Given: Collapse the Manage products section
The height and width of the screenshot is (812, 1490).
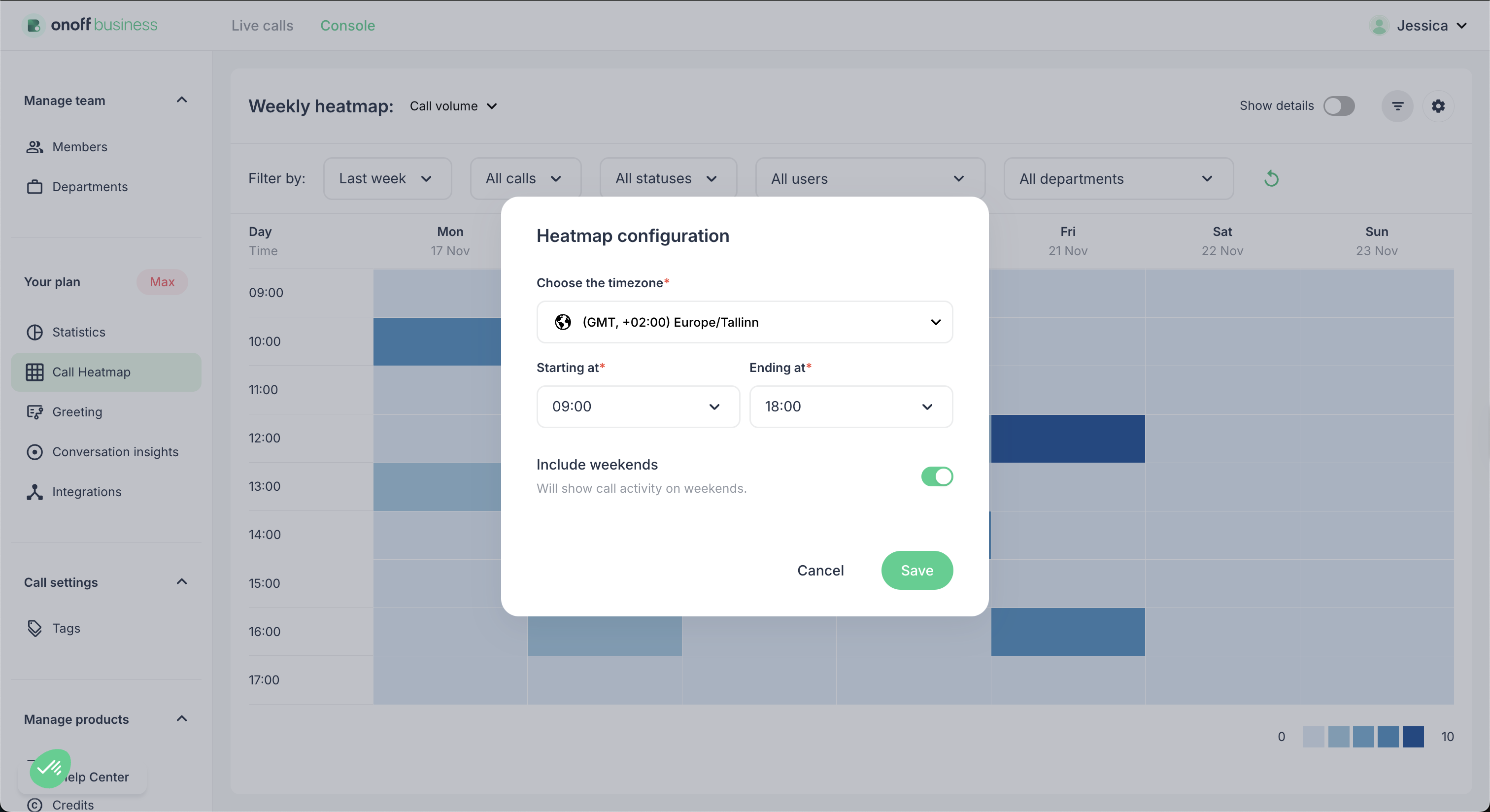Looking at the screenshot, I should tap(182, 719).
